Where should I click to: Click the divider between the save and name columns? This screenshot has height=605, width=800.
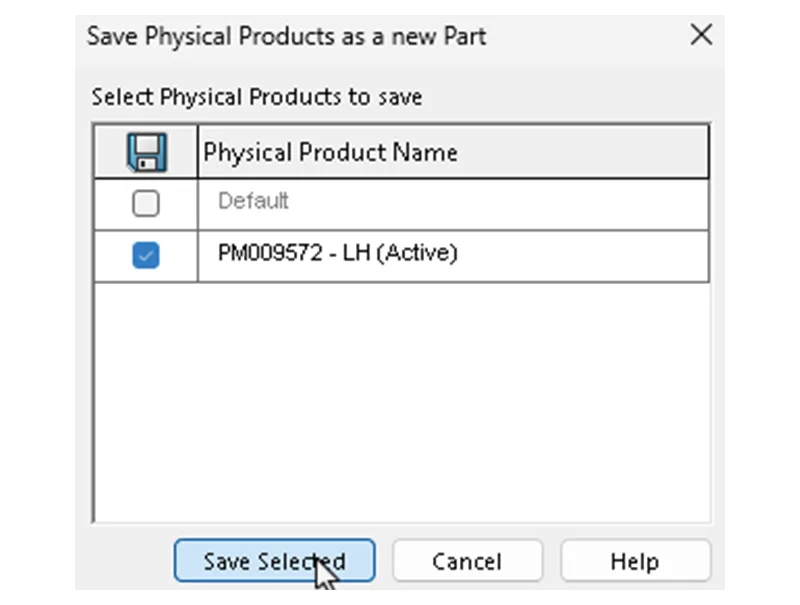tap(198, 153)
